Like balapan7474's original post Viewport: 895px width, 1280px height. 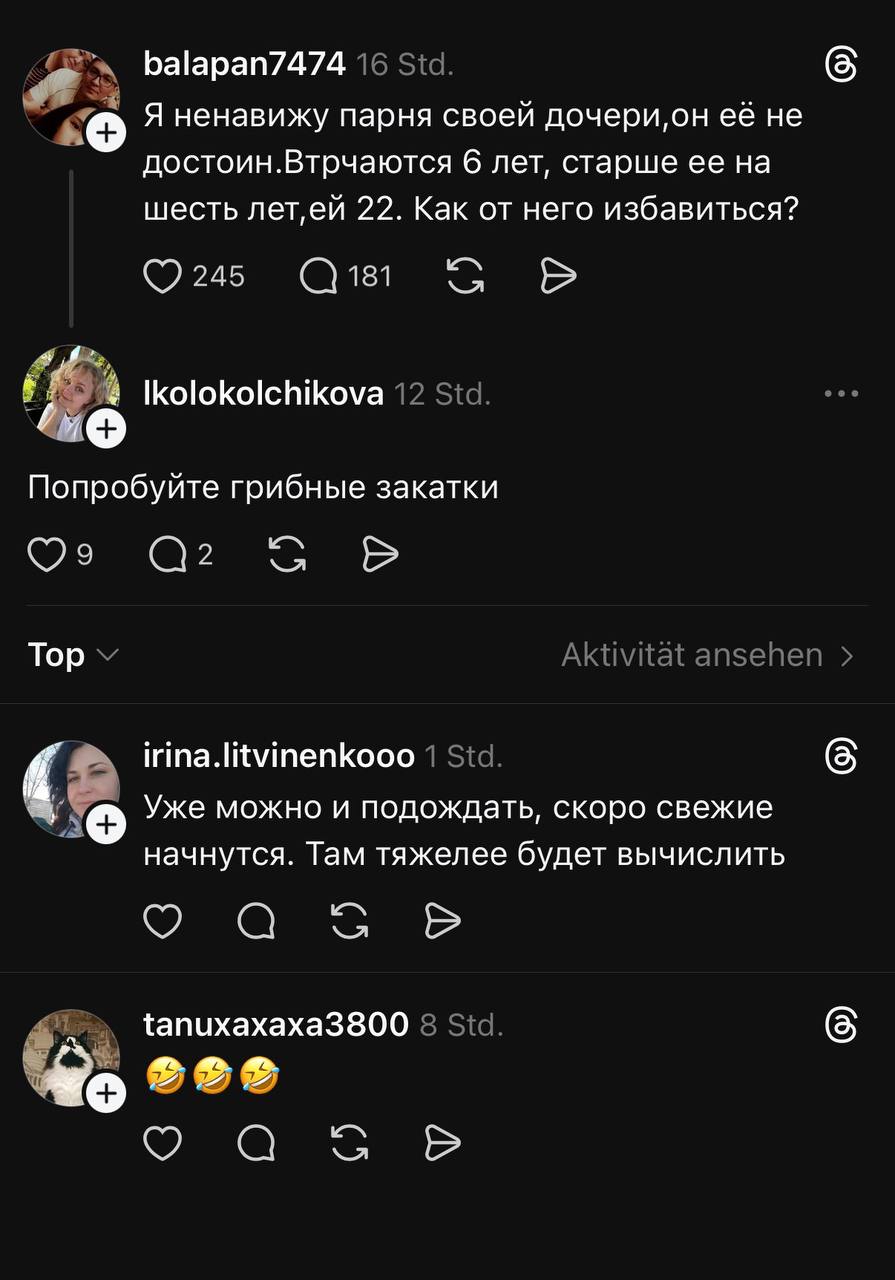163,276
